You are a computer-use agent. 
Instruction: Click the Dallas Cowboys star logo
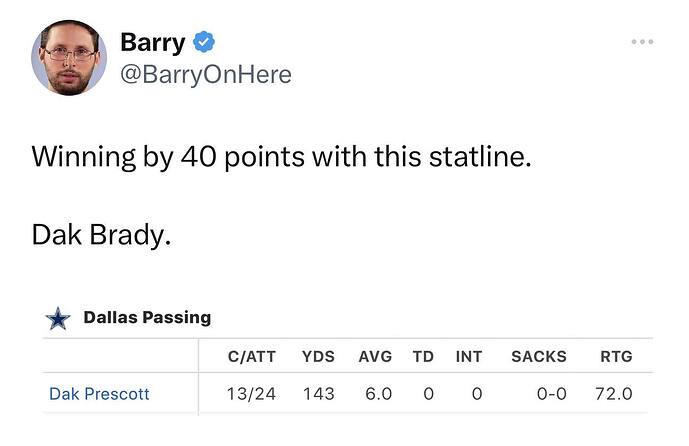pyautogui.click(x=59, y=318)
